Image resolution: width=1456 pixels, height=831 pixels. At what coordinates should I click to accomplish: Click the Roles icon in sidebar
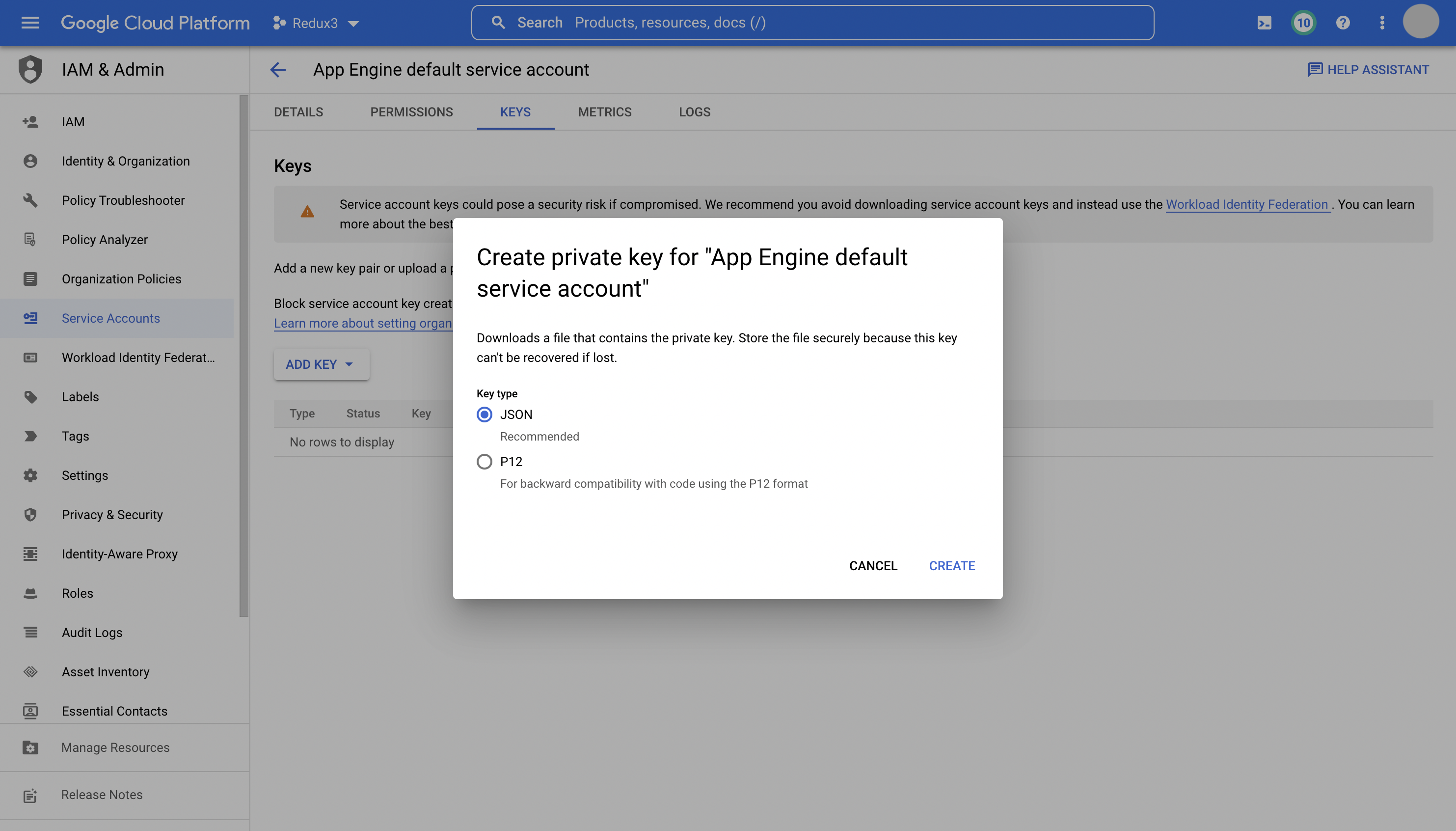(29, 593)
